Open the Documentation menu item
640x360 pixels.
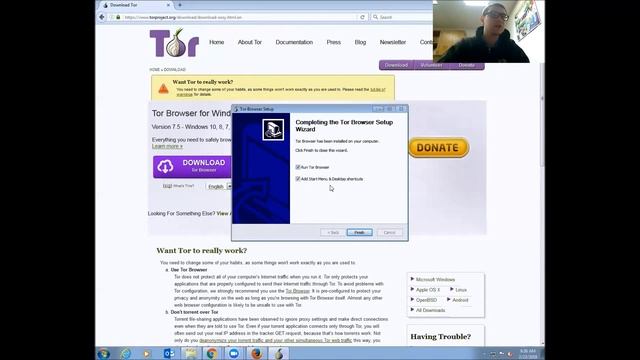(x=294, y=42)
